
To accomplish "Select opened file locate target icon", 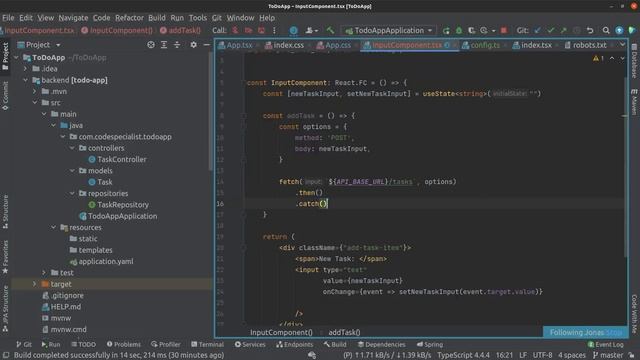I will coord(151,44).
